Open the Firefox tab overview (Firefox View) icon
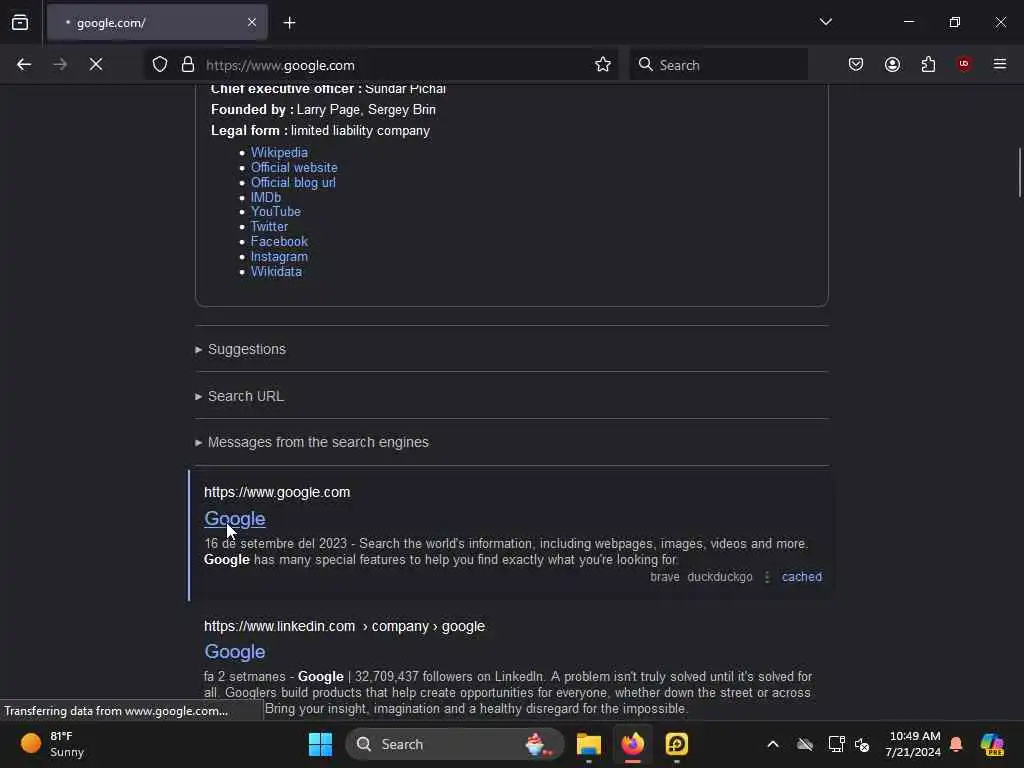The width and height of the screenshot is (1024, 768). [x=20, y=23]
